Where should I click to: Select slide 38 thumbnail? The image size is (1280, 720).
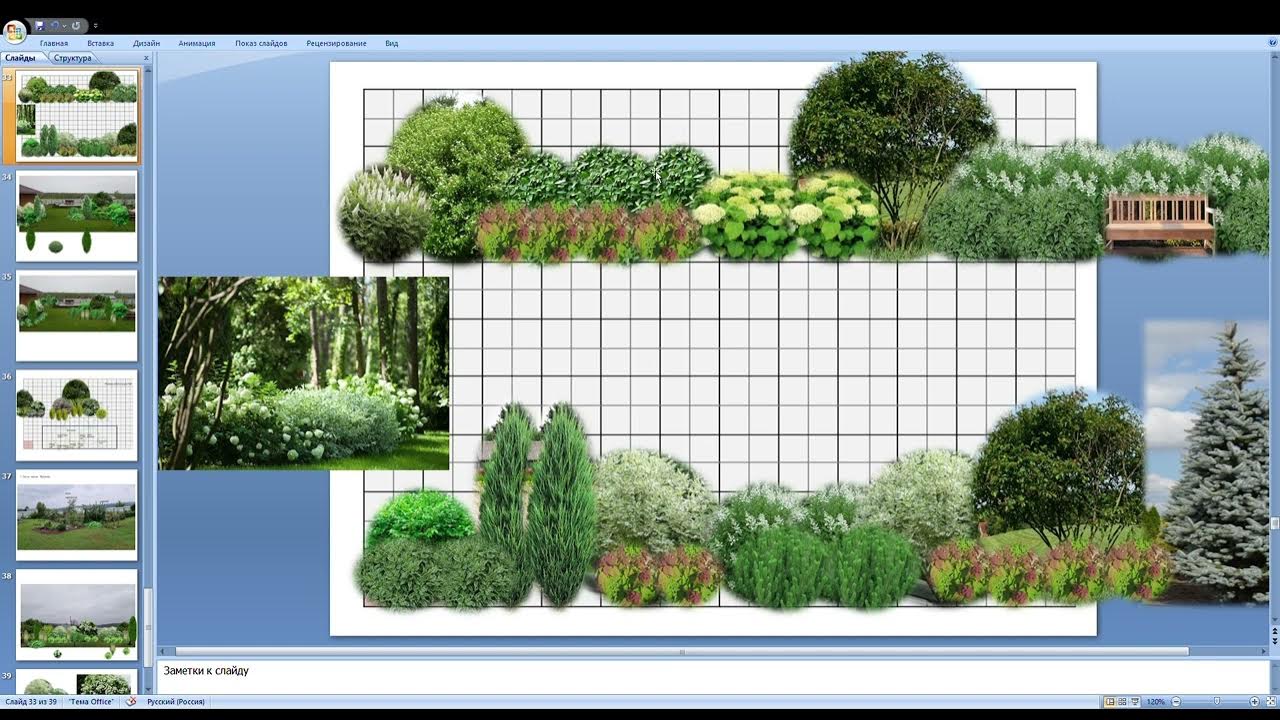[77, 615]
